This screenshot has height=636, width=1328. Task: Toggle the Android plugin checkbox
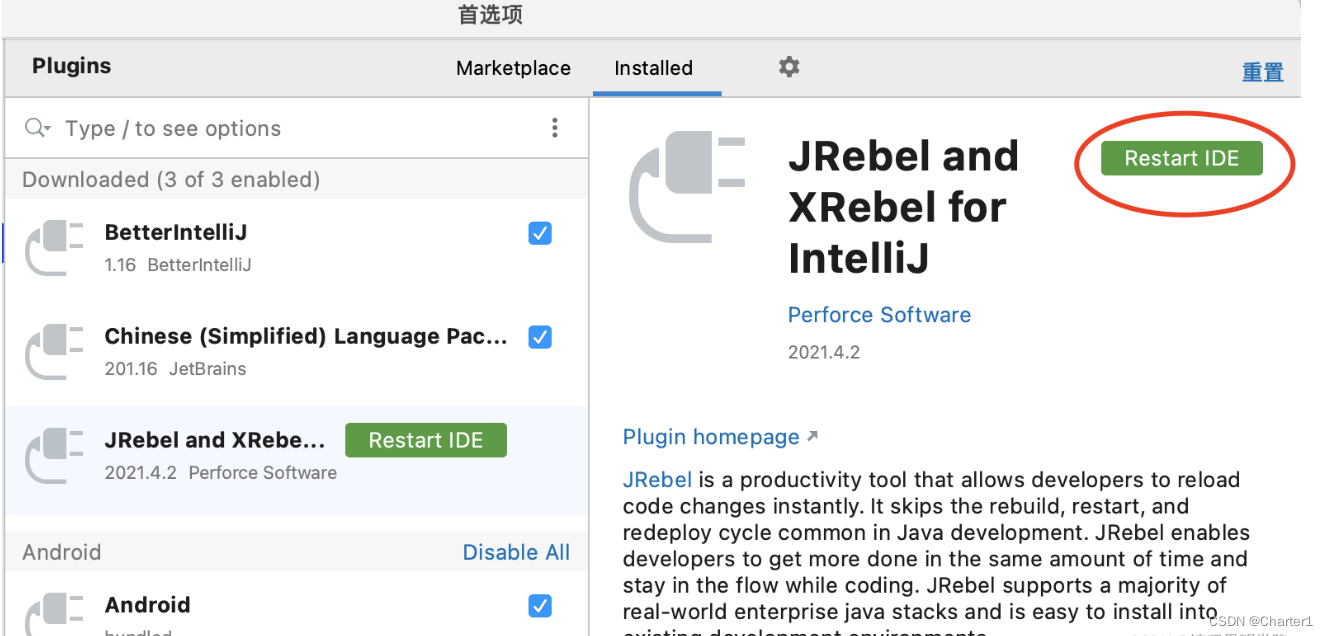(540, 605)
